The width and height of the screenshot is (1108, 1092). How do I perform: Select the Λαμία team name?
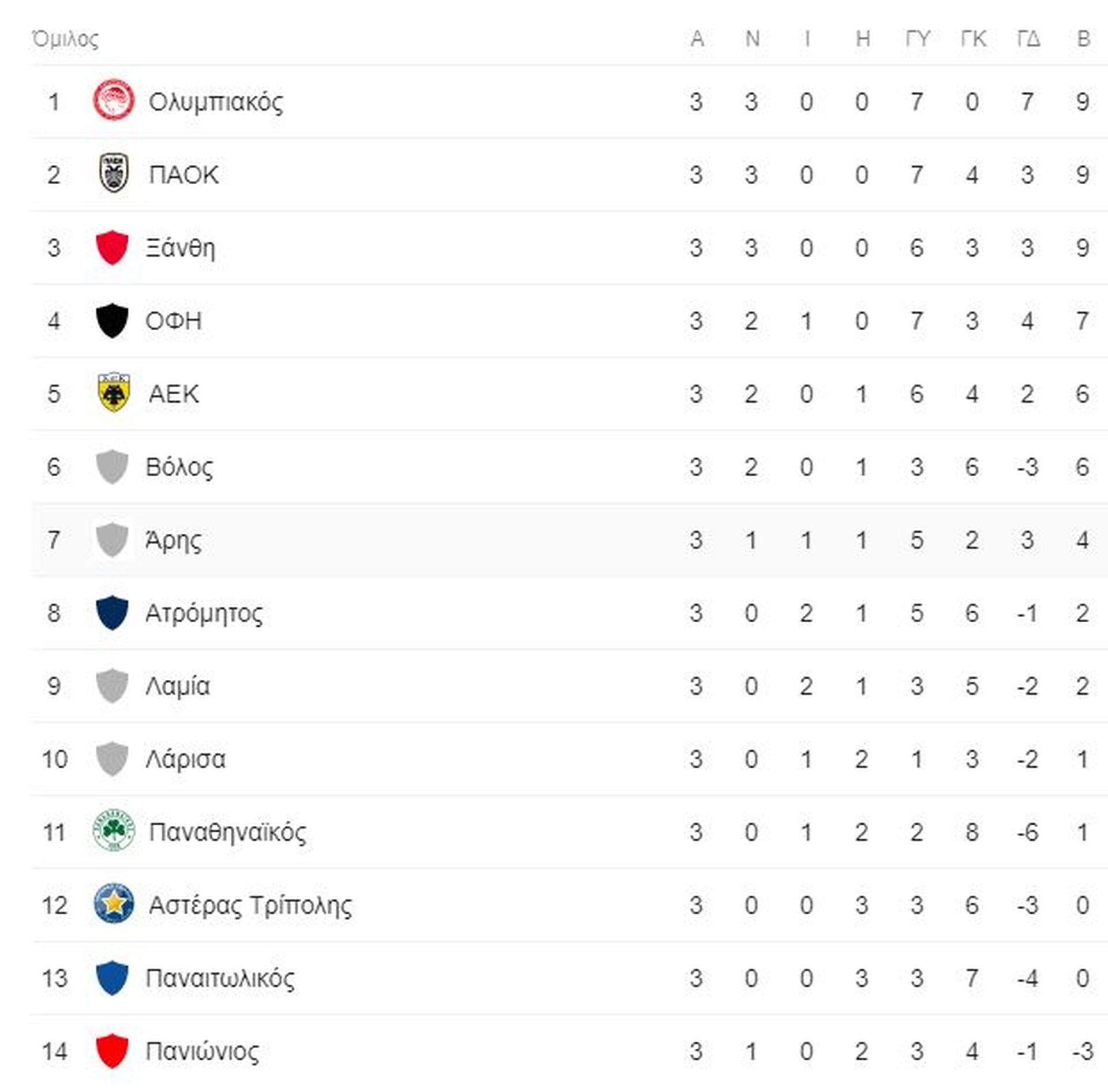pyautogui.click(x=178, y=686)
